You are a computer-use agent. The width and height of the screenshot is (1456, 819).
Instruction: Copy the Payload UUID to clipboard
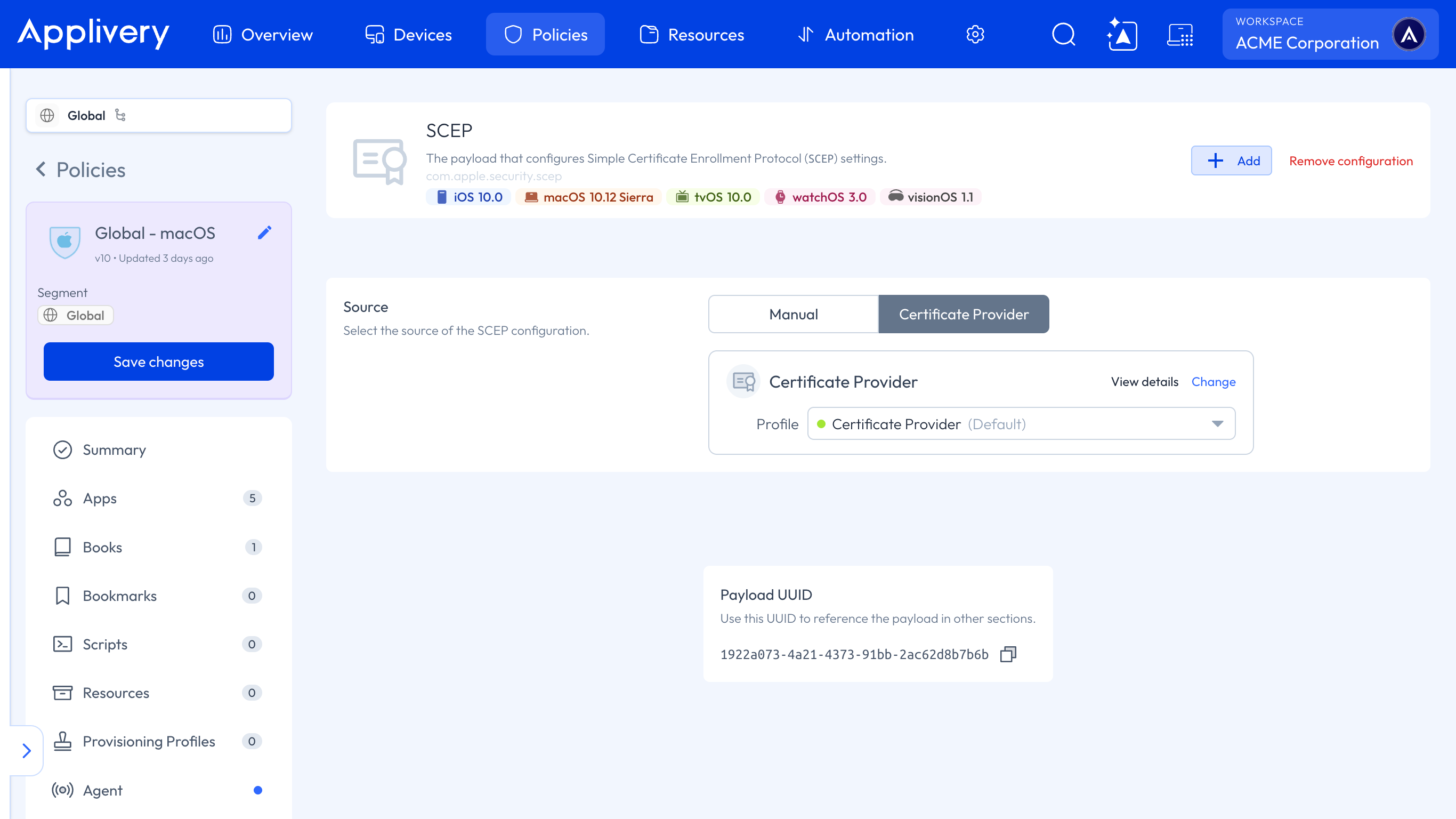[x=1008, y=654]
